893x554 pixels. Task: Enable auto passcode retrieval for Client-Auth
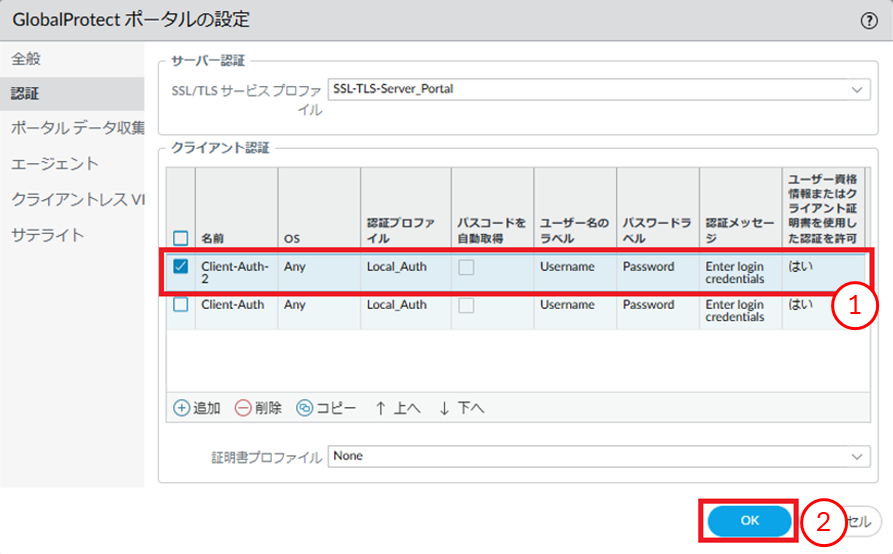(467, 305)
